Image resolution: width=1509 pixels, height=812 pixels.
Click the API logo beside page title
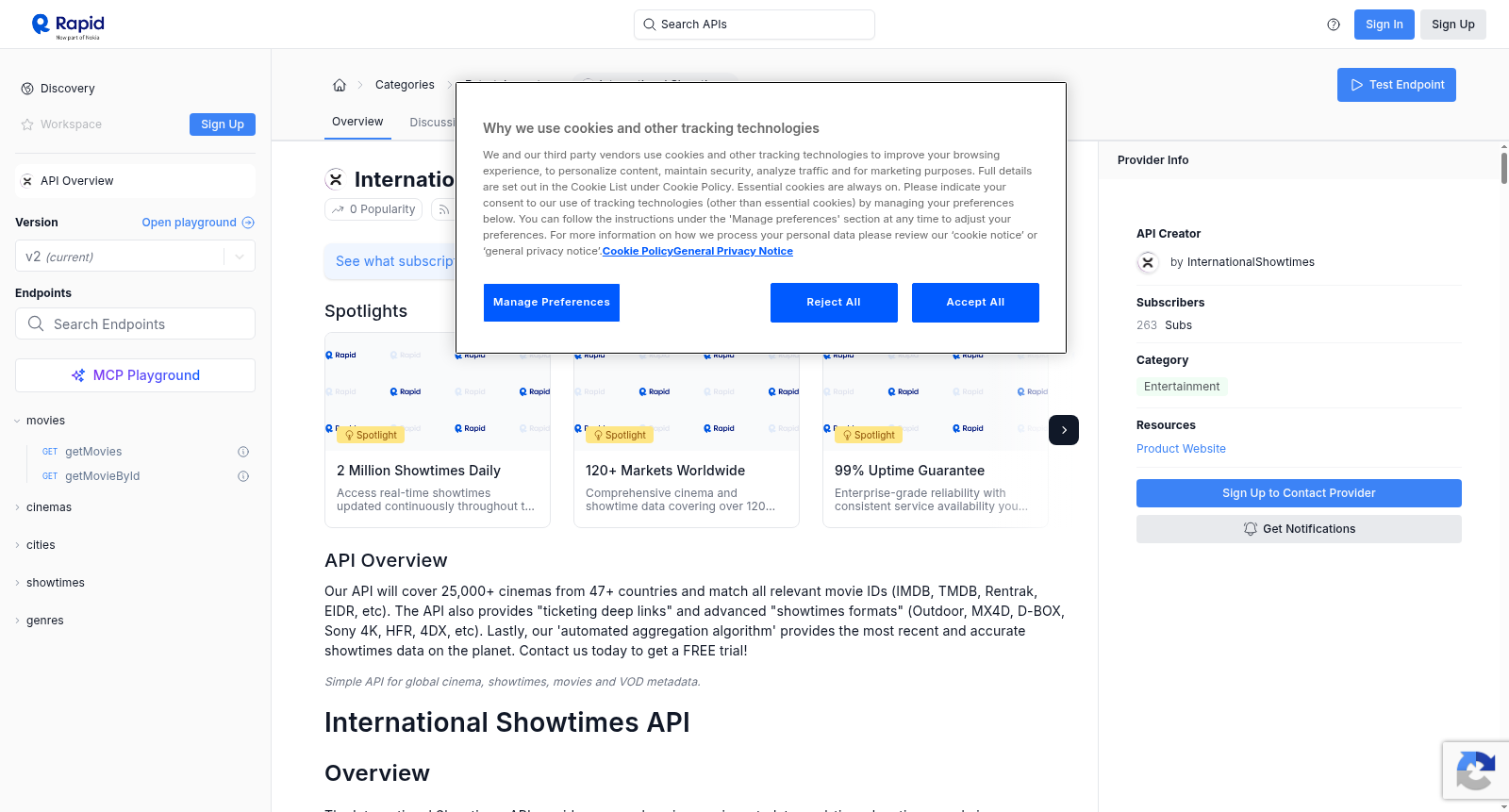tap(335, 179)
